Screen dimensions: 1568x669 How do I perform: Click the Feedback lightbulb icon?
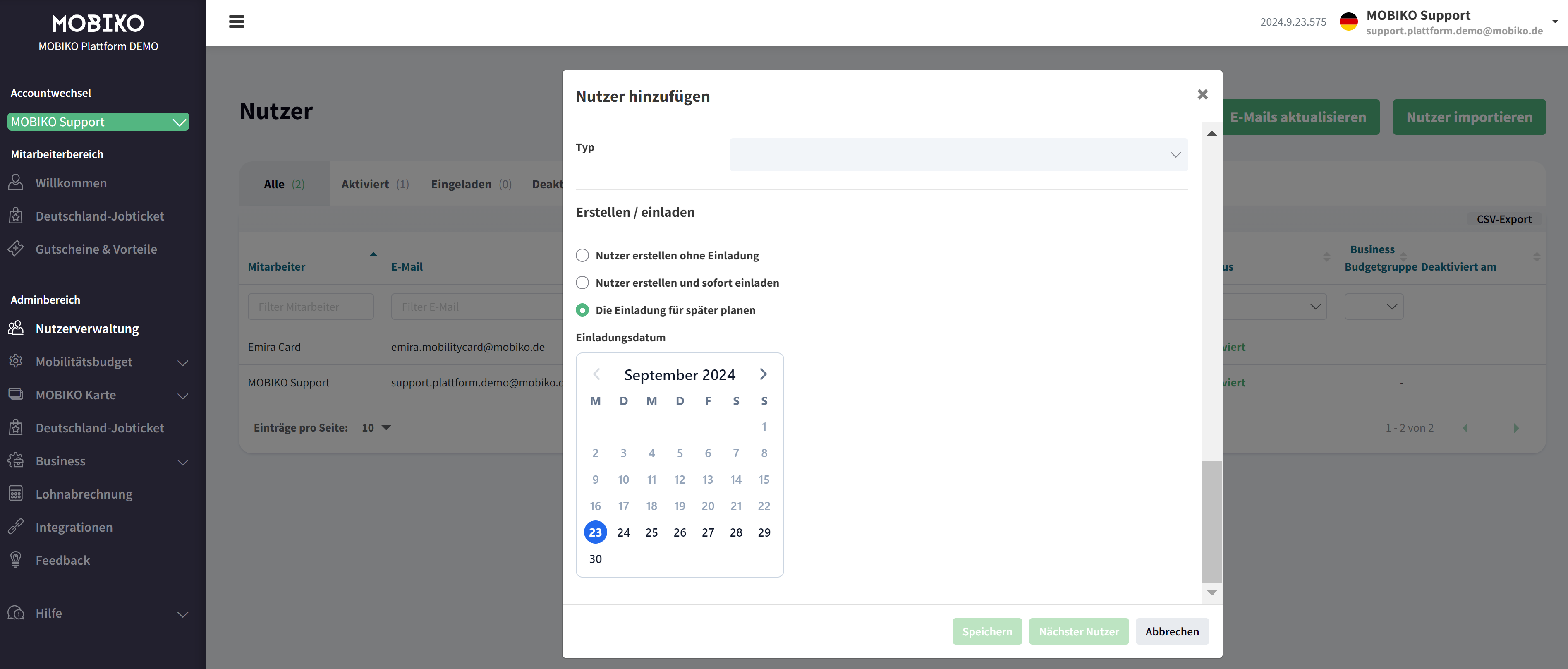pyautogui.click(x=16, y=559)
